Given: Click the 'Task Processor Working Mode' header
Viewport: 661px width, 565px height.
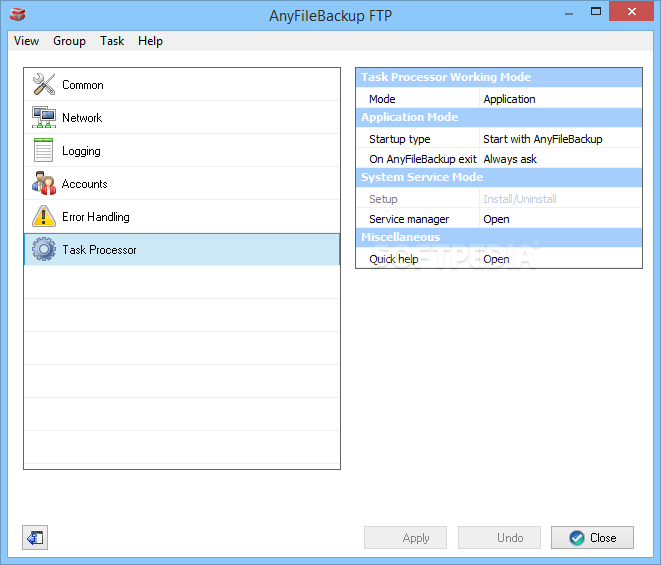Looking at the screenshot, I should 499,77.
